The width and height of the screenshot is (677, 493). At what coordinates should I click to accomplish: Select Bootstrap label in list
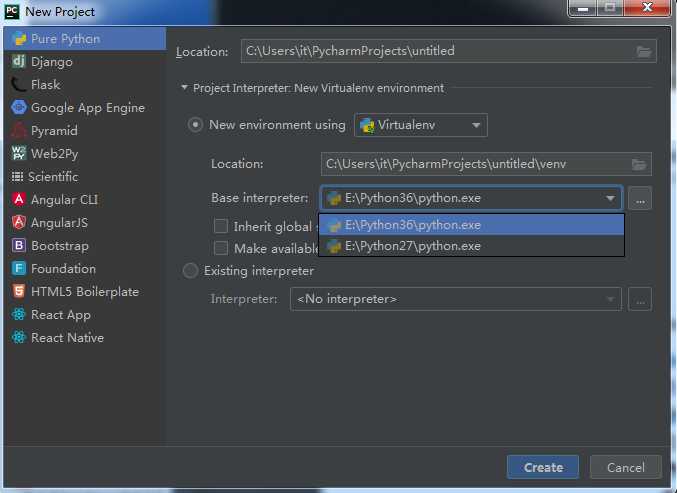[x=60, y=245]
